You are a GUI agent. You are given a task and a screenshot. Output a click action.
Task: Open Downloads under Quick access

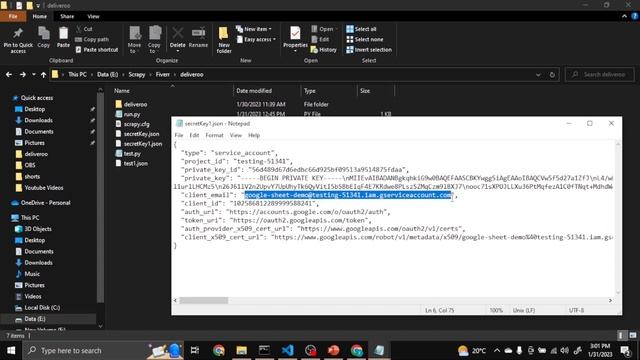pyautogui.click(x=38, y=120)
